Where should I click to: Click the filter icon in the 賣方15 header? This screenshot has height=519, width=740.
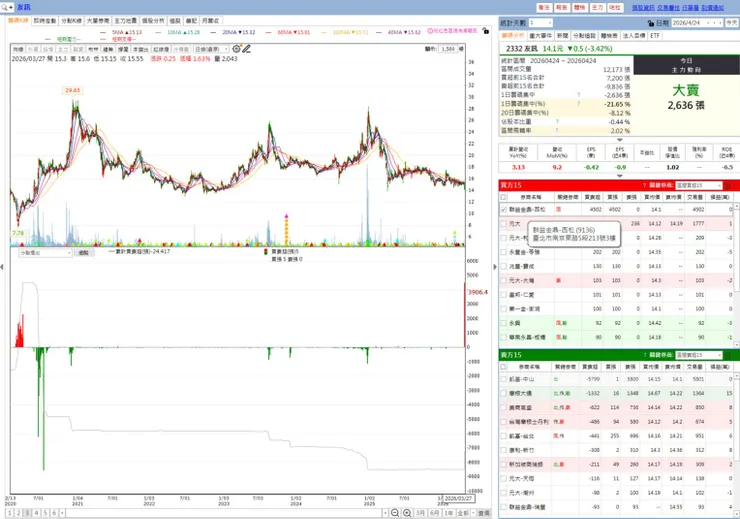(x=727, y=355)
